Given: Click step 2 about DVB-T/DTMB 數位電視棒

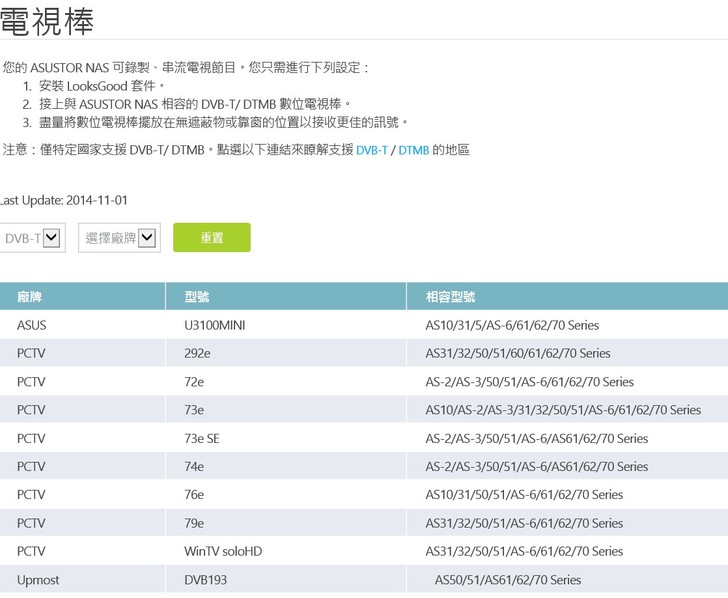Looking at the screenshot, I should (x=195, y=104).
